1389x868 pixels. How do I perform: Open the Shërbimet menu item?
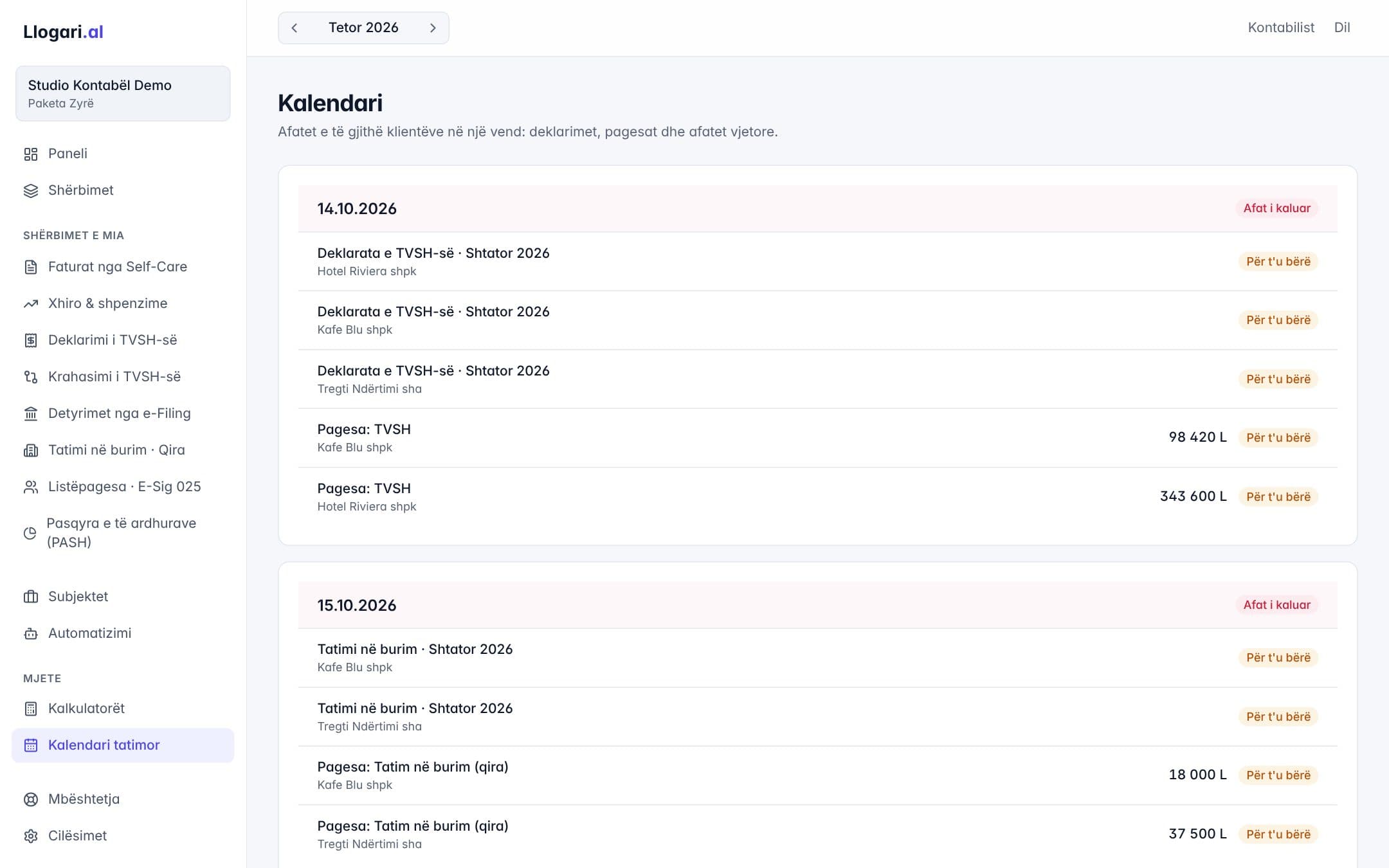click(x=123, y=190)
